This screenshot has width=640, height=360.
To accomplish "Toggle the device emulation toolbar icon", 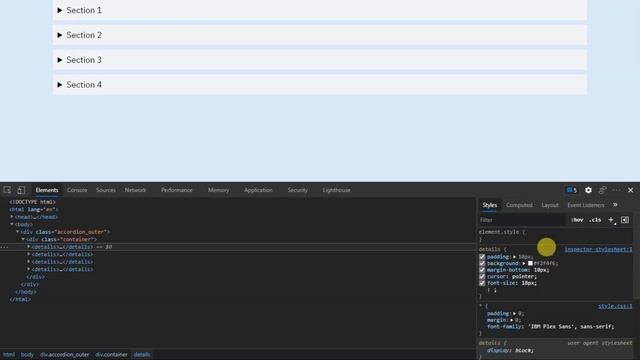I will pos(21,190).
